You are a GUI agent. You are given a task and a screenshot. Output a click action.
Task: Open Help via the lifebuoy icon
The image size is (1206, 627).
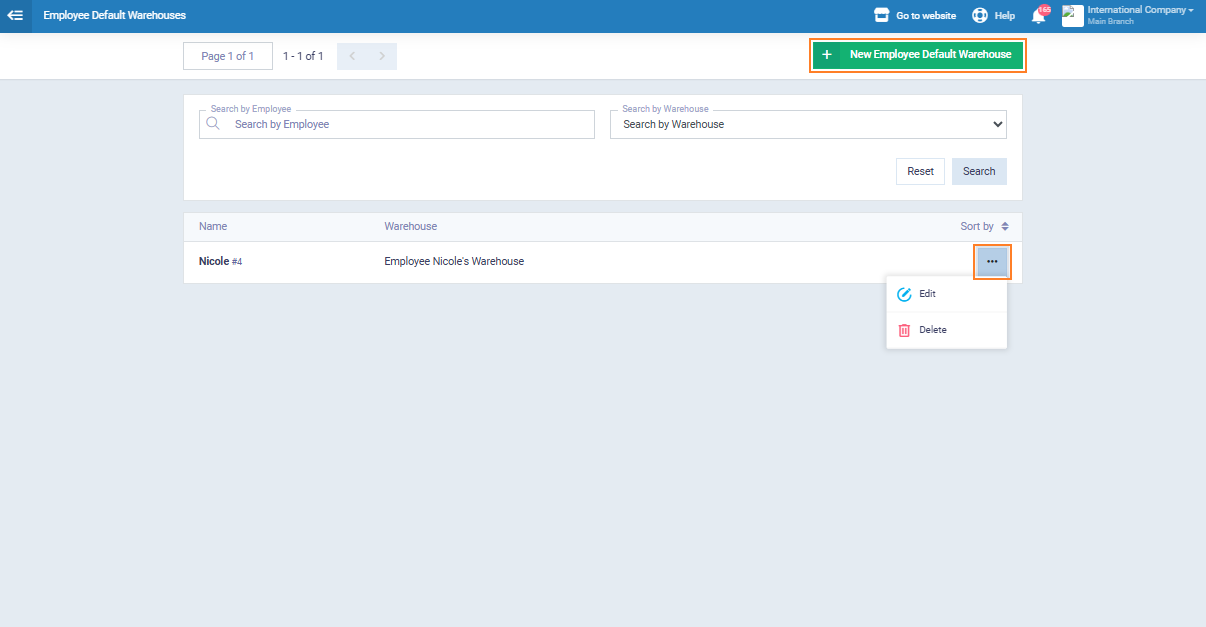(x=980, y=16)
